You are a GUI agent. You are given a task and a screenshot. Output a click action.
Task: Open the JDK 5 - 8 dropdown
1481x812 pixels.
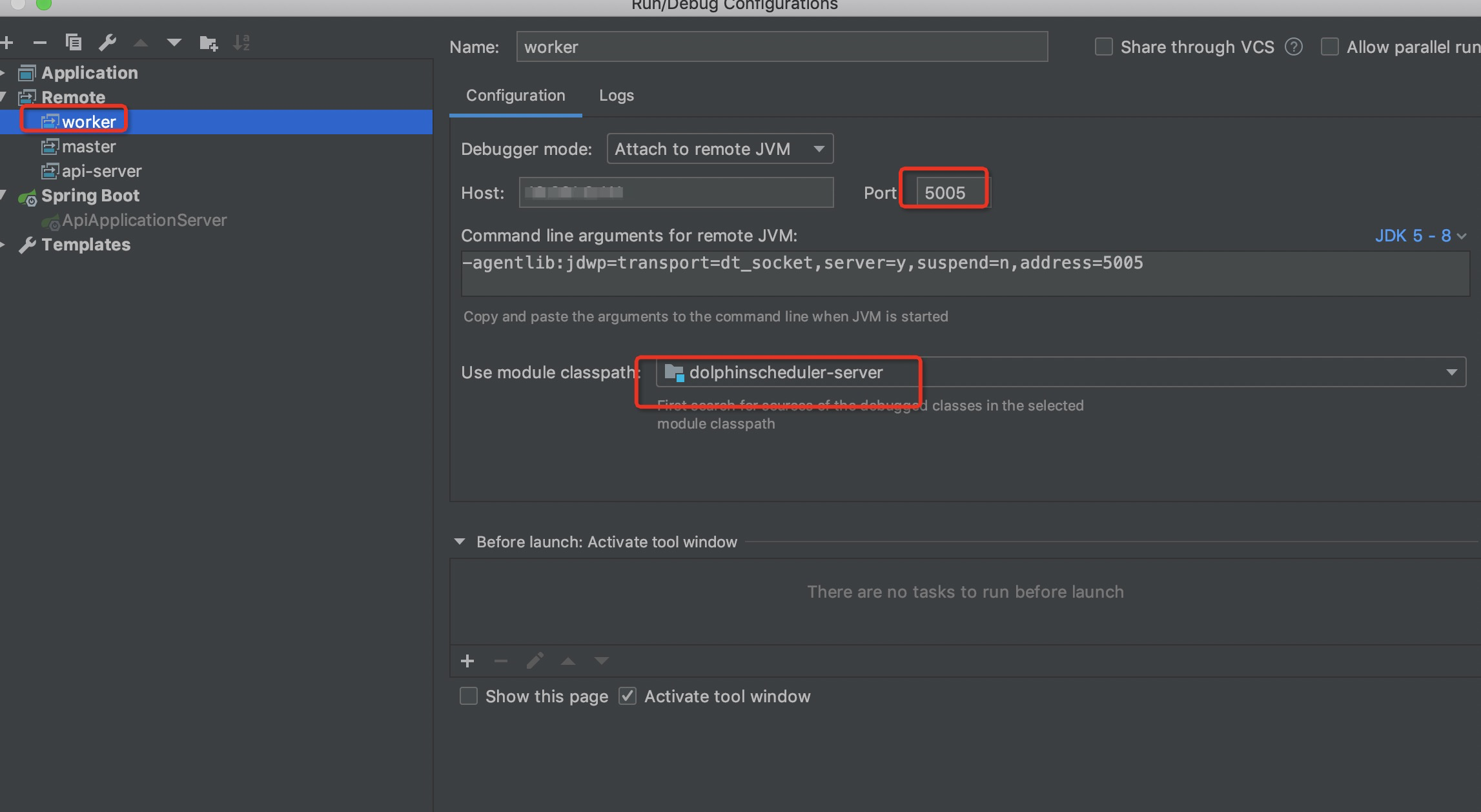pos(1419,236)
